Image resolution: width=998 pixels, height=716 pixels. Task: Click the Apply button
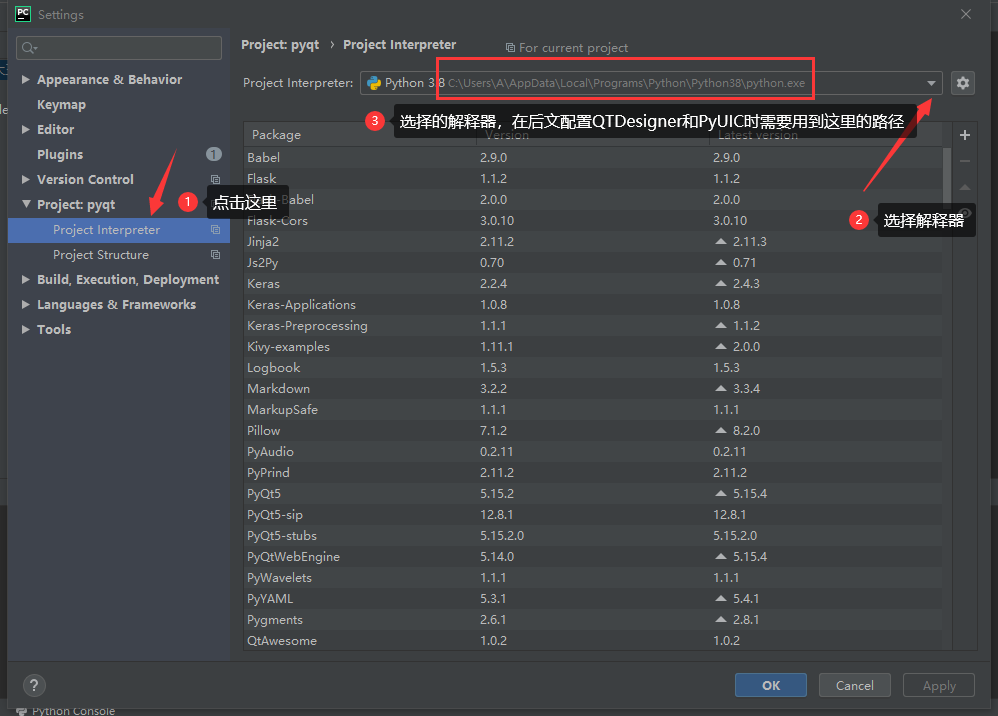[939, 685]
